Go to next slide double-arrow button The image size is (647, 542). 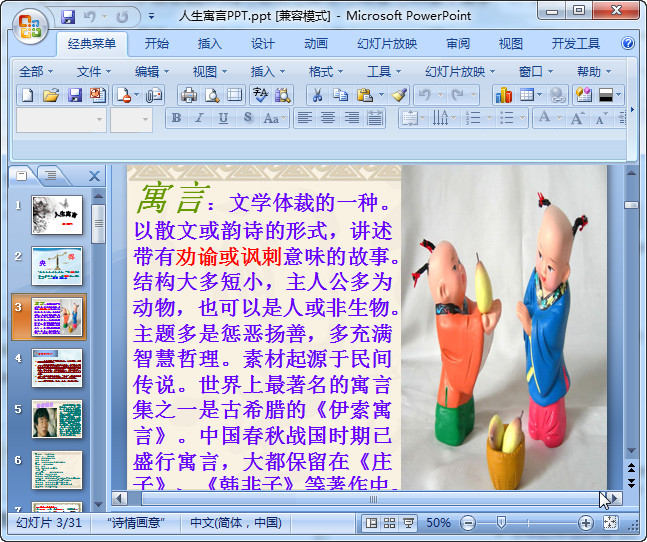pyautogui.click(x=631, y=483)
